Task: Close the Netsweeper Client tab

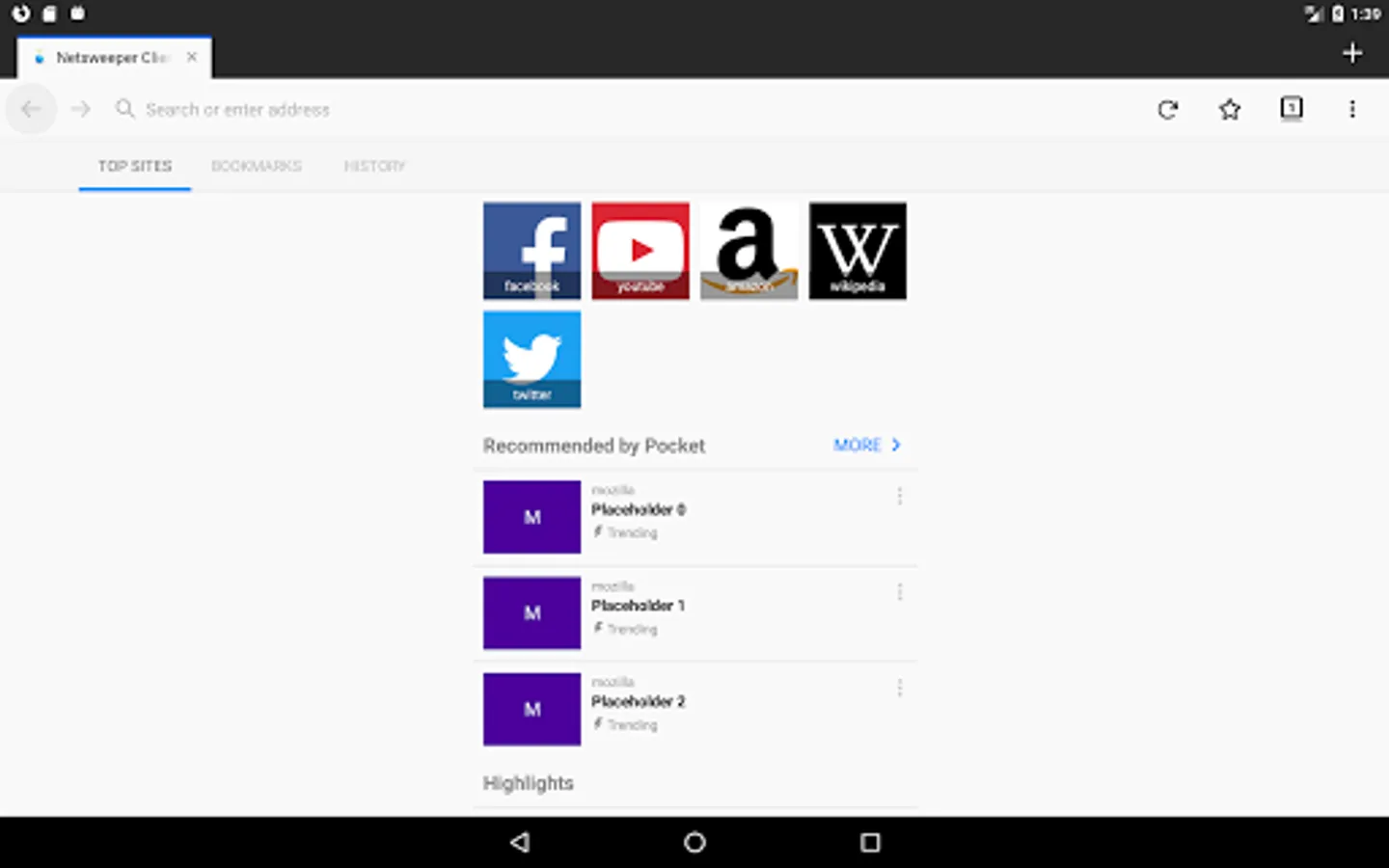Action: [x=192, y=57]
